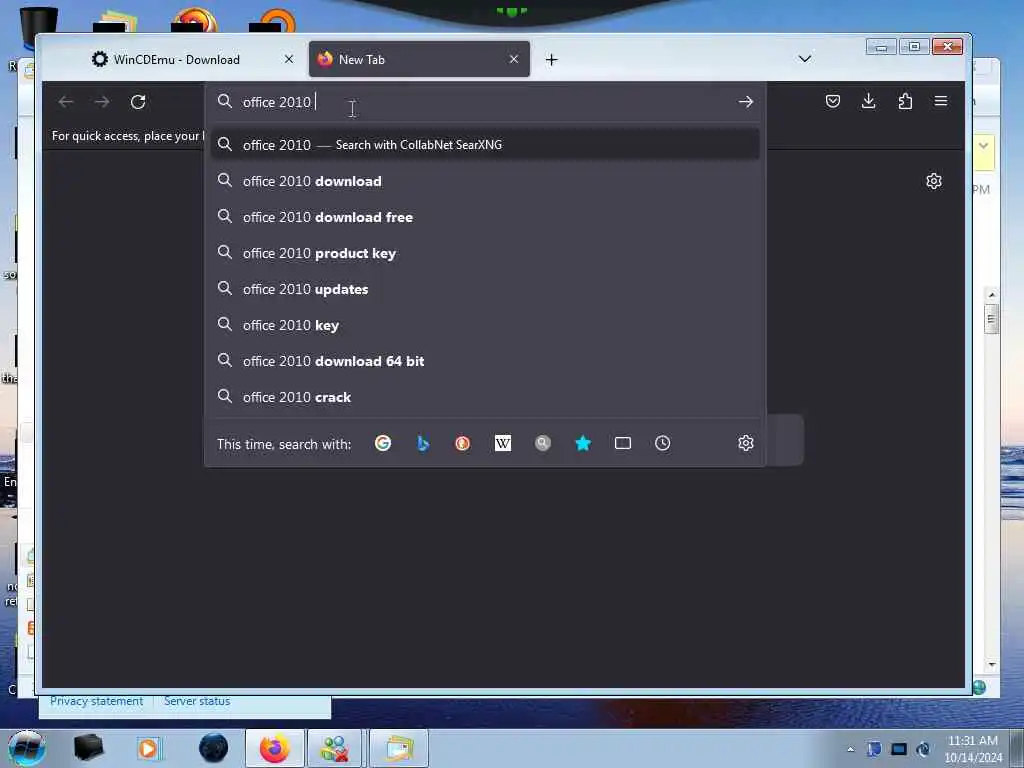This screenshot has height=768, width=1024.
Task: Pick the 'office 2010 product key' suggestion
Action: [485, 253]
